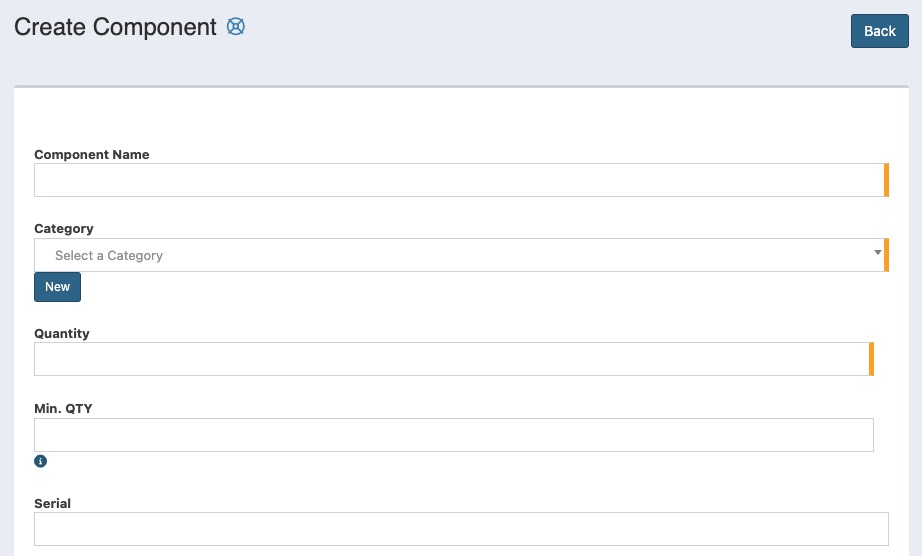Click the Select a Category placeholder text
Screen dimensions: 922x556
pos(109,255)
